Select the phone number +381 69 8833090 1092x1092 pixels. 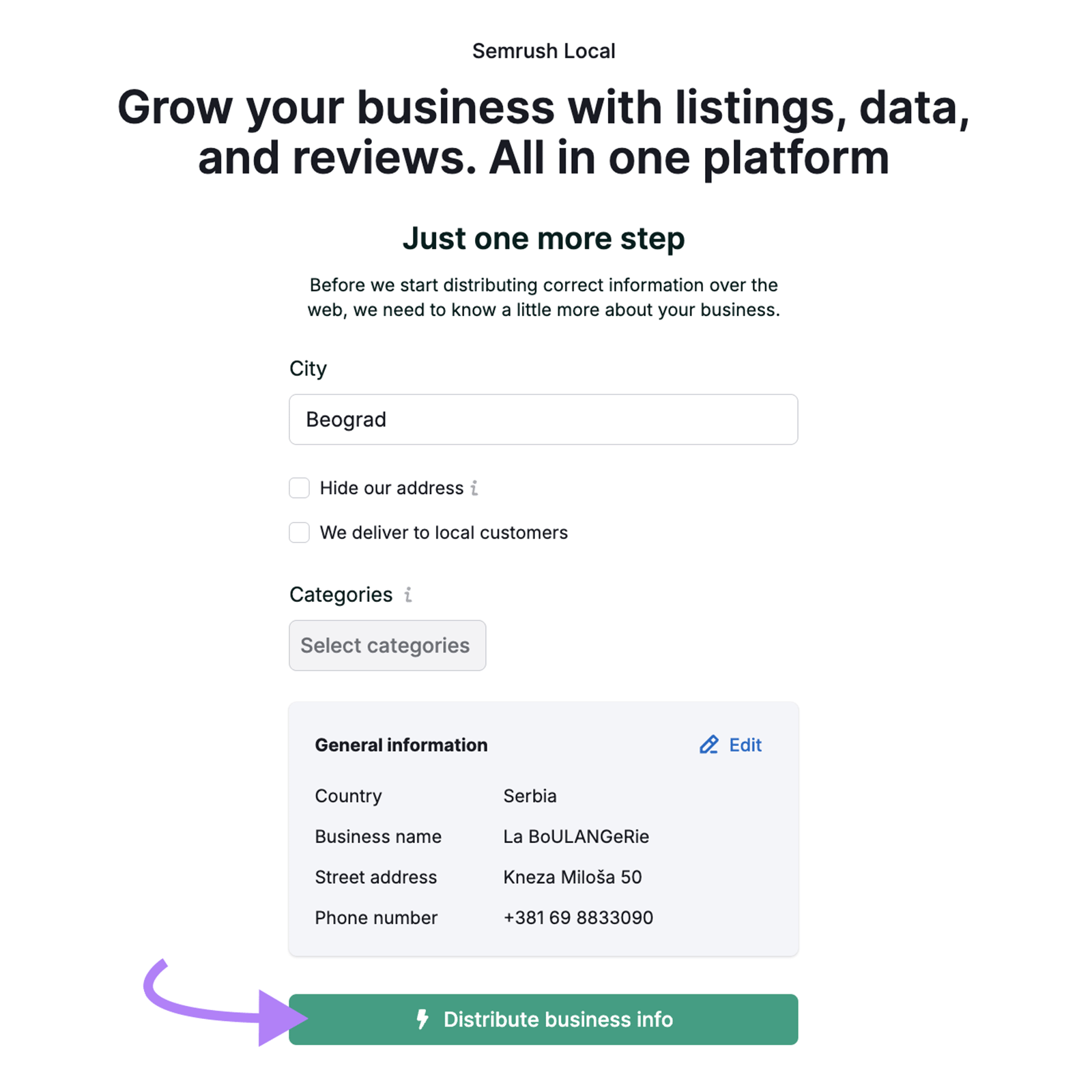click(x=577, y=917)
